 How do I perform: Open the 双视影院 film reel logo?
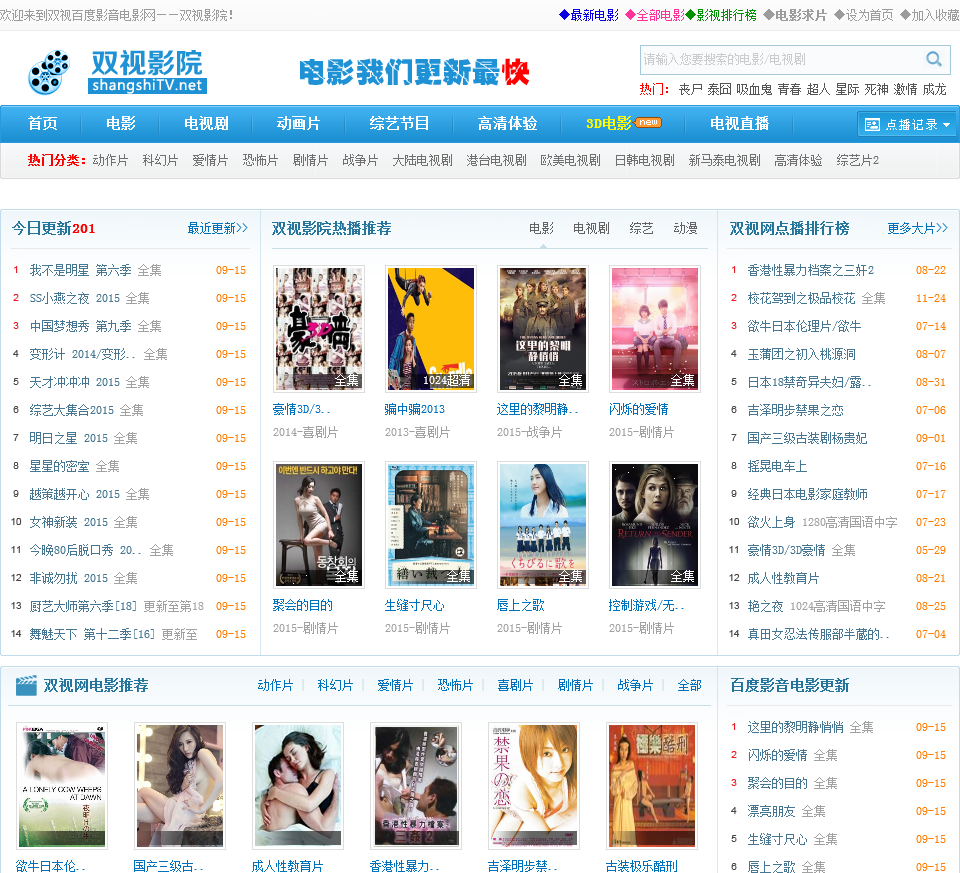pos(118,72)
